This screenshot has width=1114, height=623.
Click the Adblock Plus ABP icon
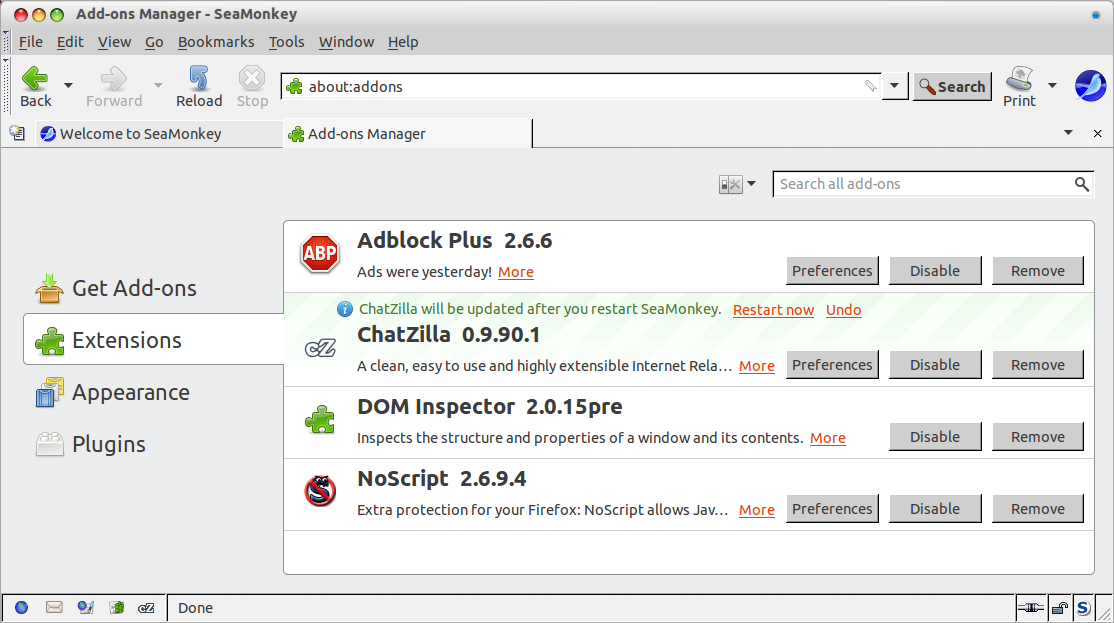320,254
